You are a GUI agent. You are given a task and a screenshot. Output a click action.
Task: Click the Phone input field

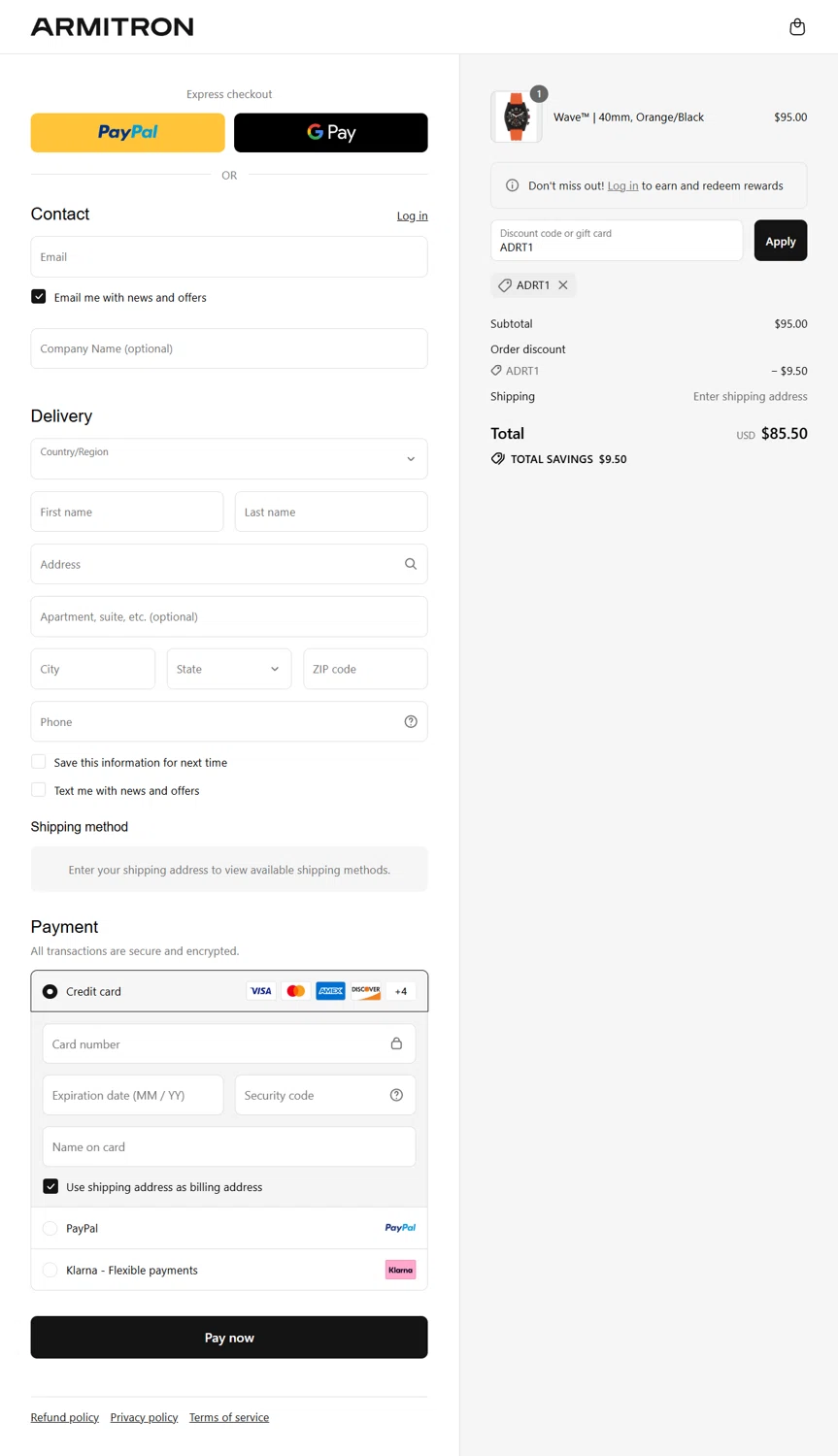tap(229, 721)
